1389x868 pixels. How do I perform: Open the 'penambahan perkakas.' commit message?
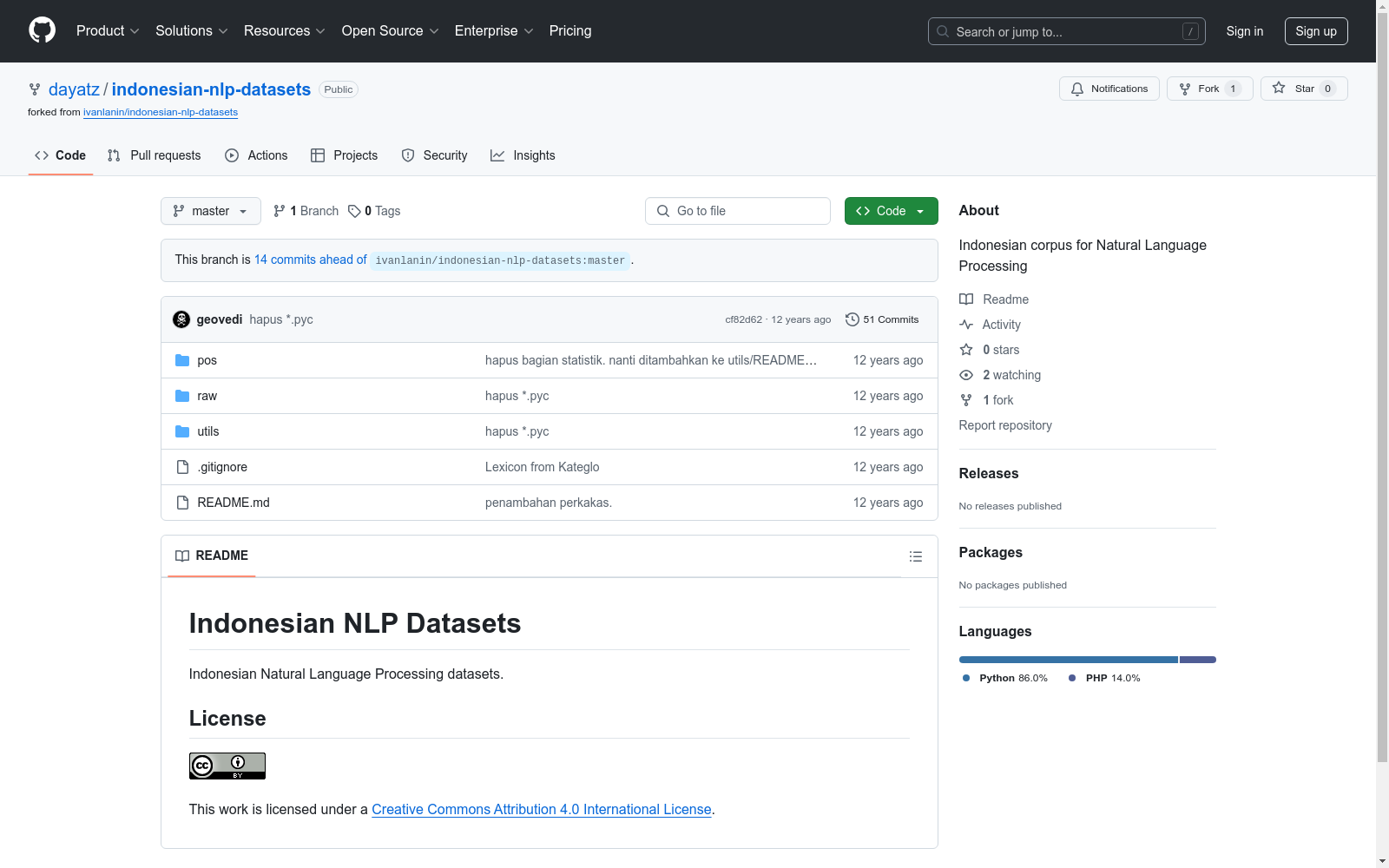point(549,503)
